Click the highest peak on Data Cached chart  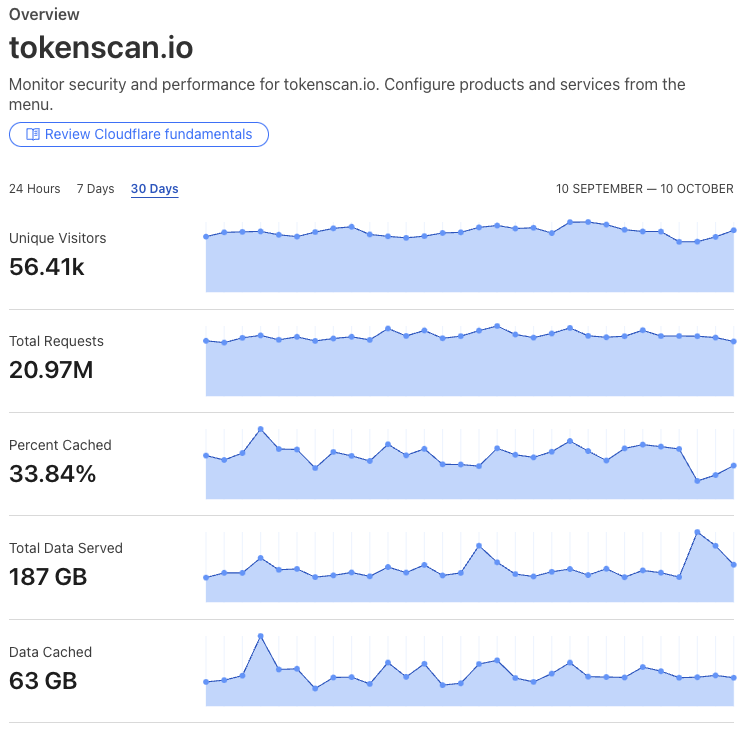click(261, 636)
